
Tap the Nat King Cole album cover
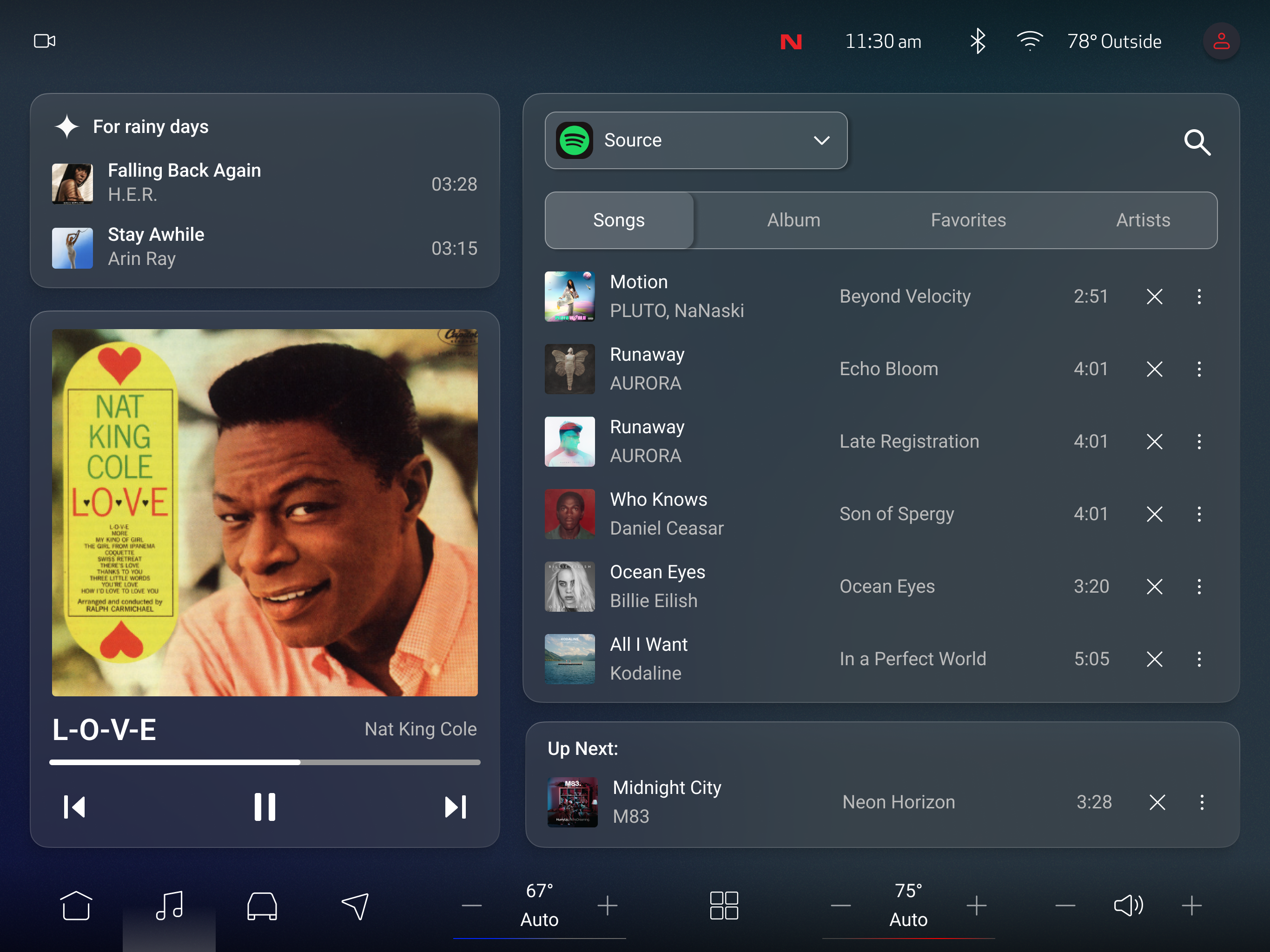click(x=265, y=512)
